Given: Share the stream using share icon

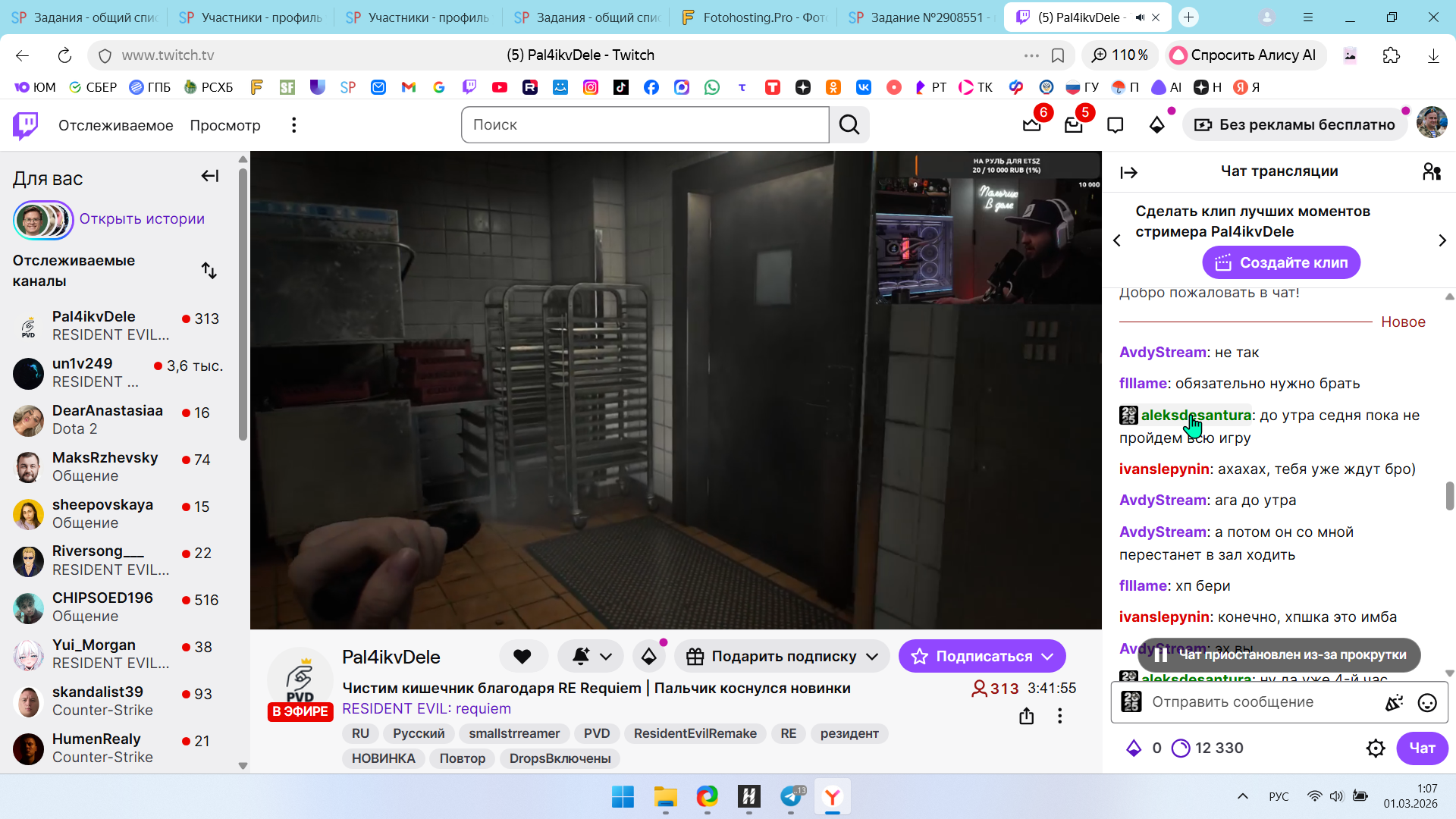Looking at the screenshot, I should (1027, 716).
